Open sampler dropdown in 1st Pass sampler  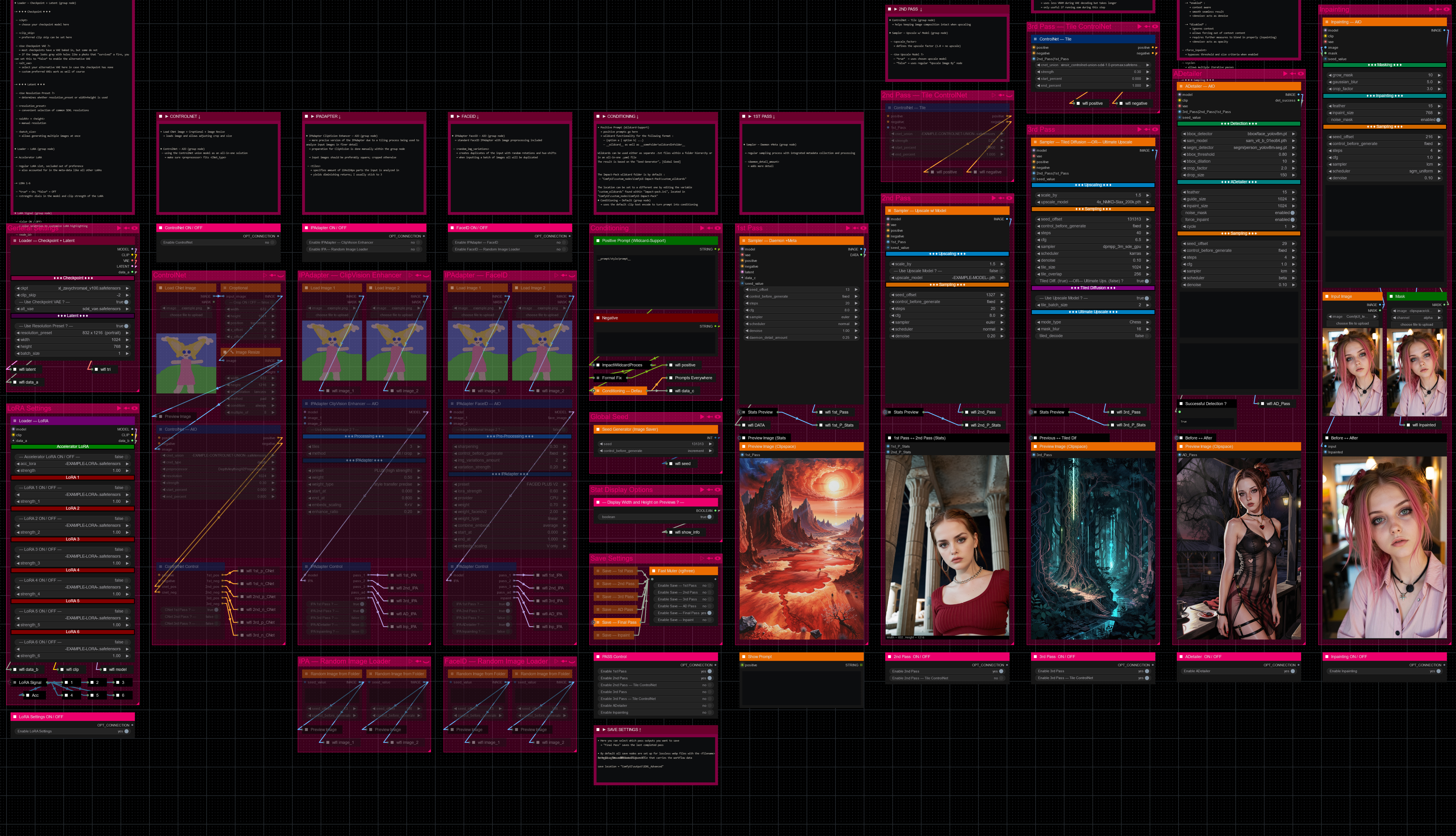(802, 317)
